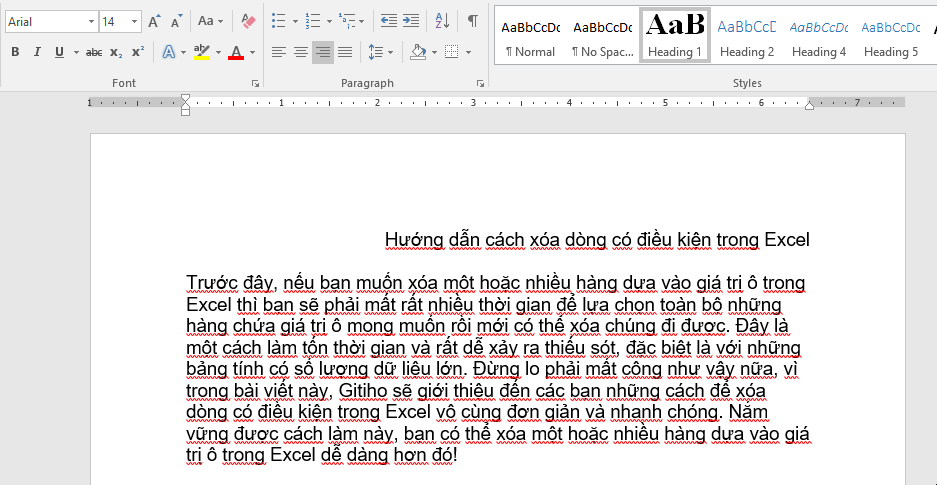Increase font size with Grow Font button
The image size is (937, 485).
pyautogui.click(x=154, y=22)
